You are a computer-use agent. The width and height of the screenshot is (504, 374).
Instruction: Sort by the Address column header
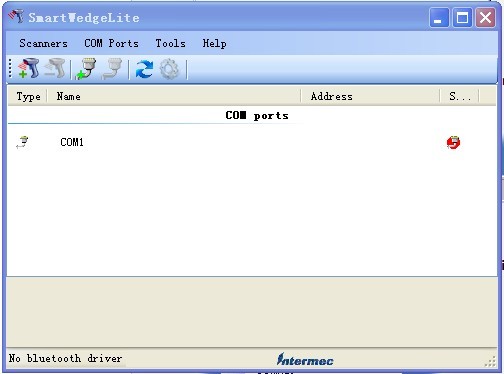tap(370, 96)
